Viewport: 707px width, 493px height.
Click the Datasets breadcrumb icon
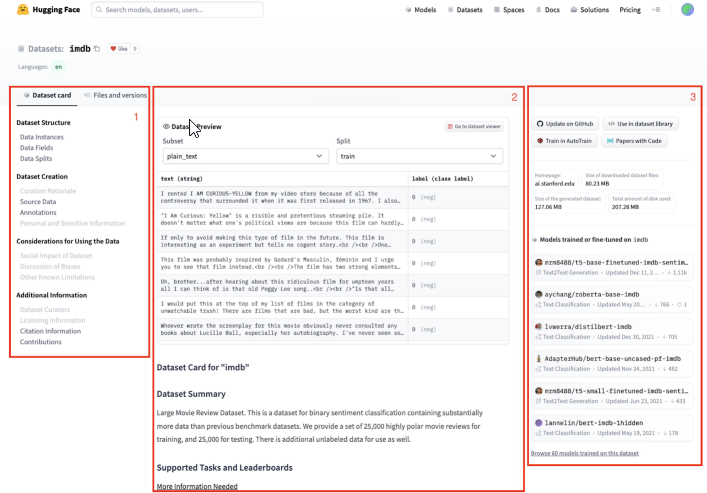pos(21,49)
